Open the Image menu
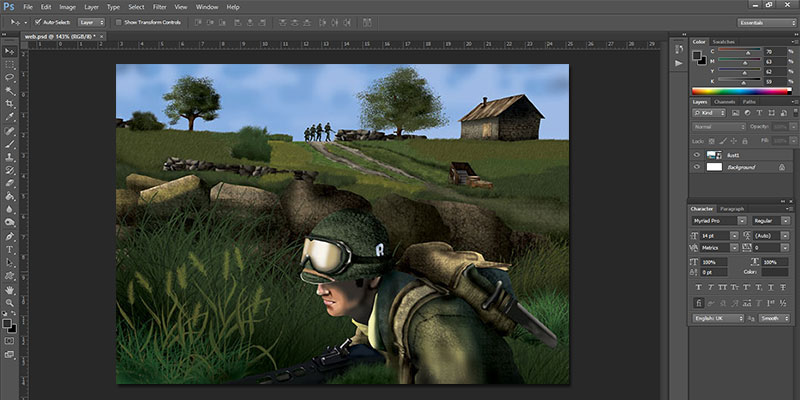Image resolution: width=800 pixels, height=400 pixels. point(67,7)
